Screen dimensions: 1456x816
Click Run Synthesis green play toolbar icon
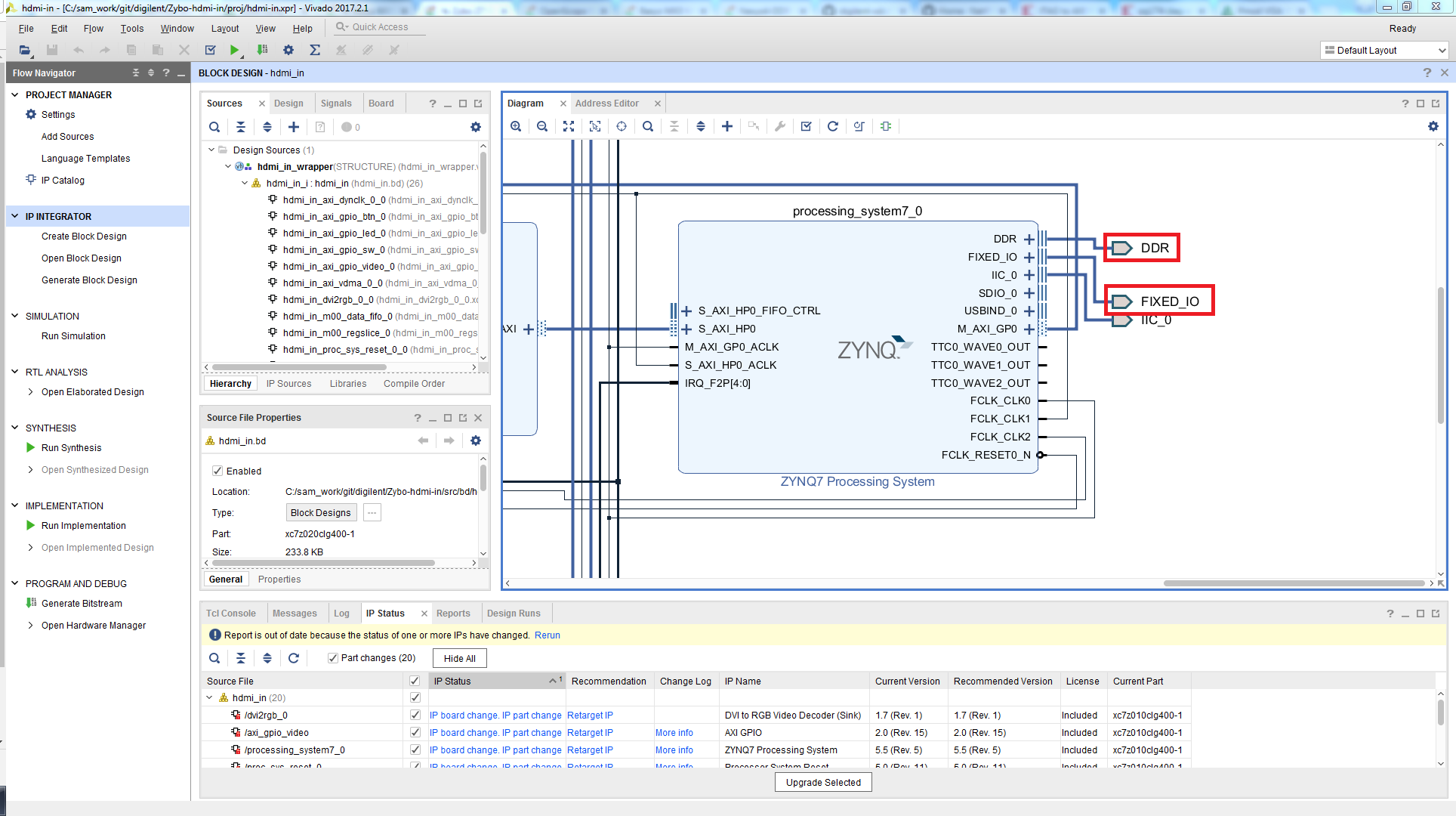coord(235,50)
